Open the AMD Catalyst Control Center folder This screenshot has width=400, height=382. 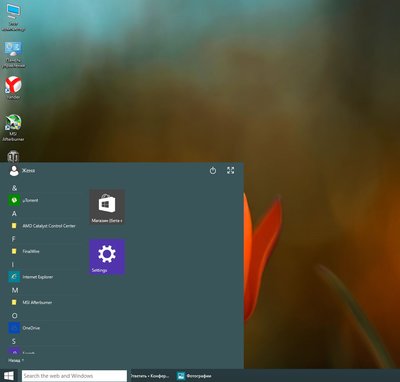pyautogui.click(x=43, y=226)
